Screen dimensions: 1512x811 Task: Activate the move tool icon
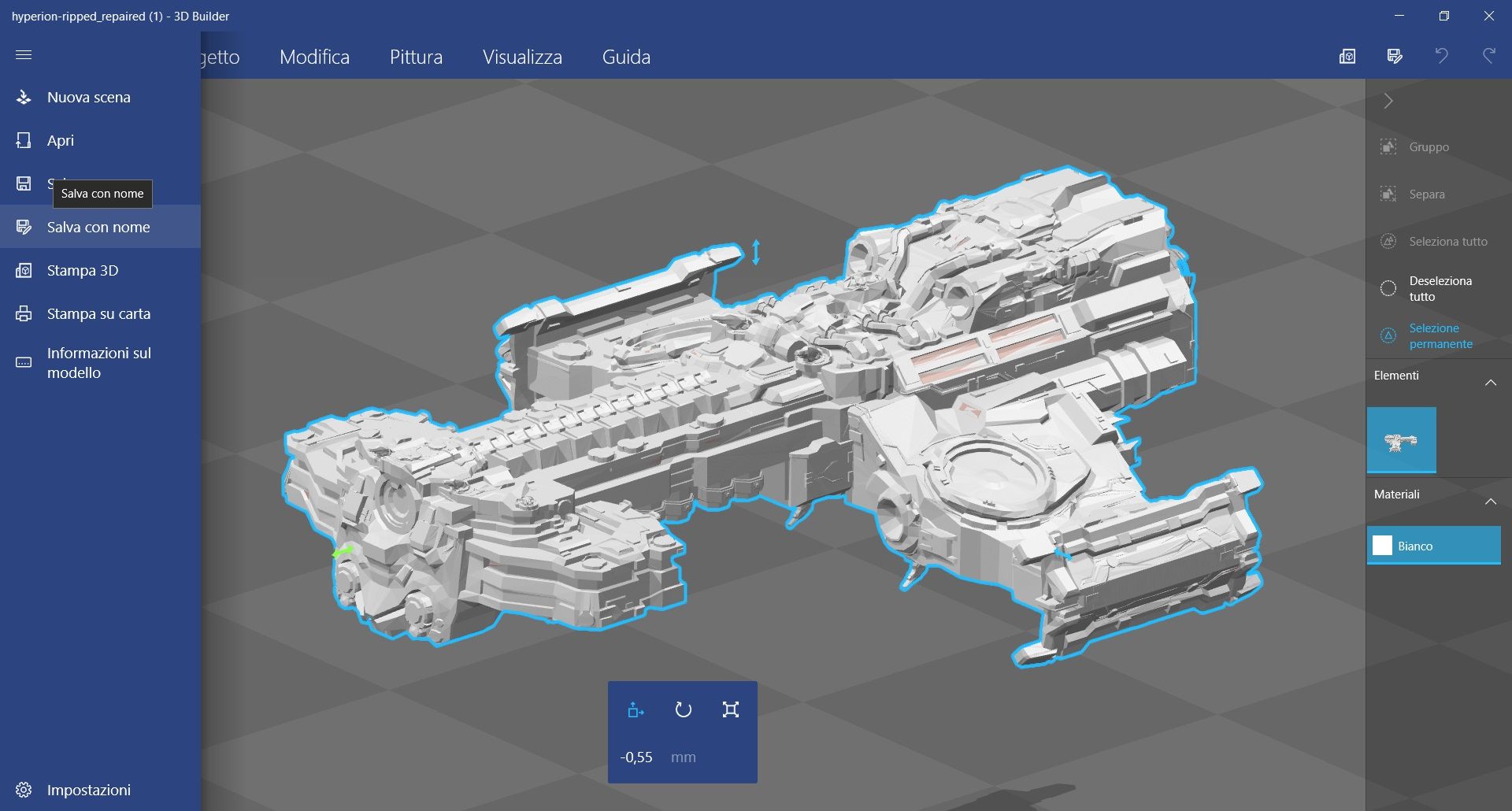click(636, 710)
